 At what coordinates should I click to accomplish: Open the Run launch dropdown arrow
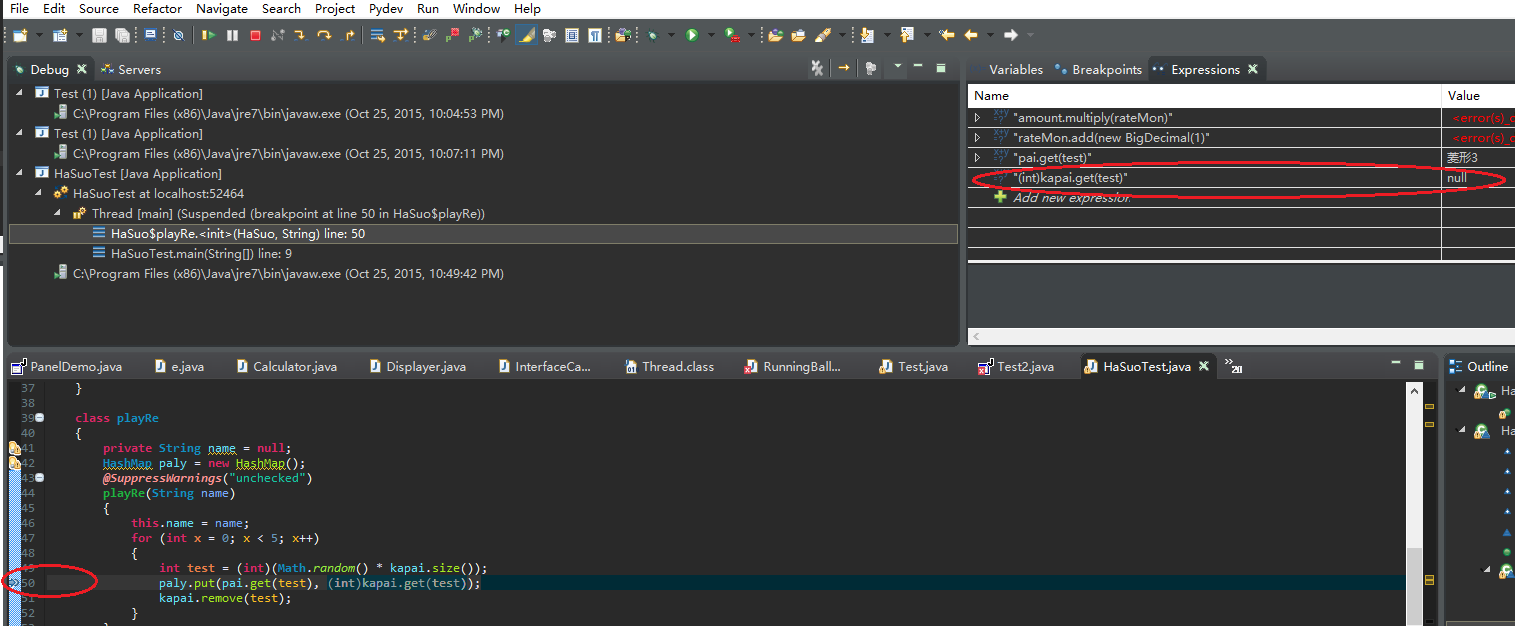(x=710, y=35)
